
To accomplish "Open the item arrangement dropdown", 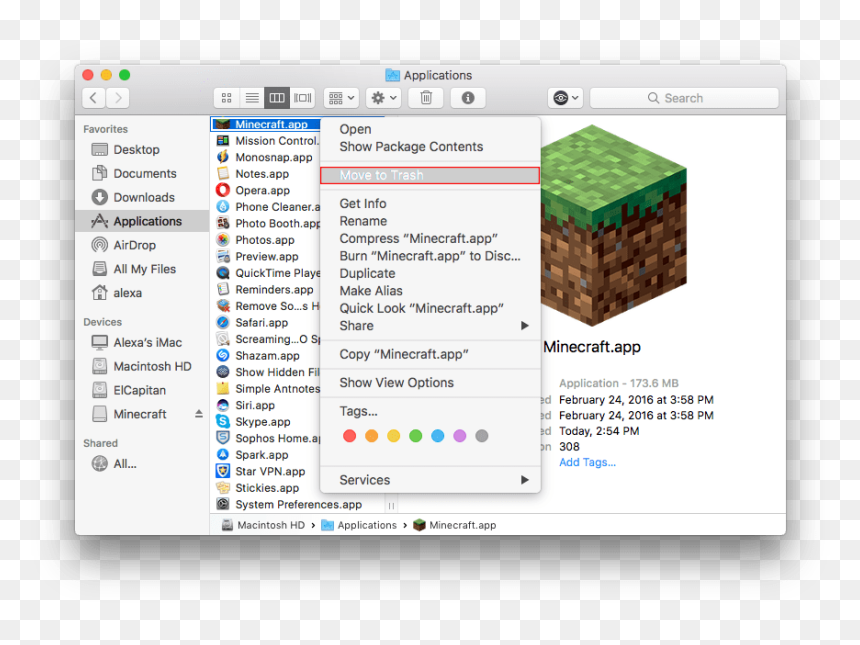I will tap(341, 98).
